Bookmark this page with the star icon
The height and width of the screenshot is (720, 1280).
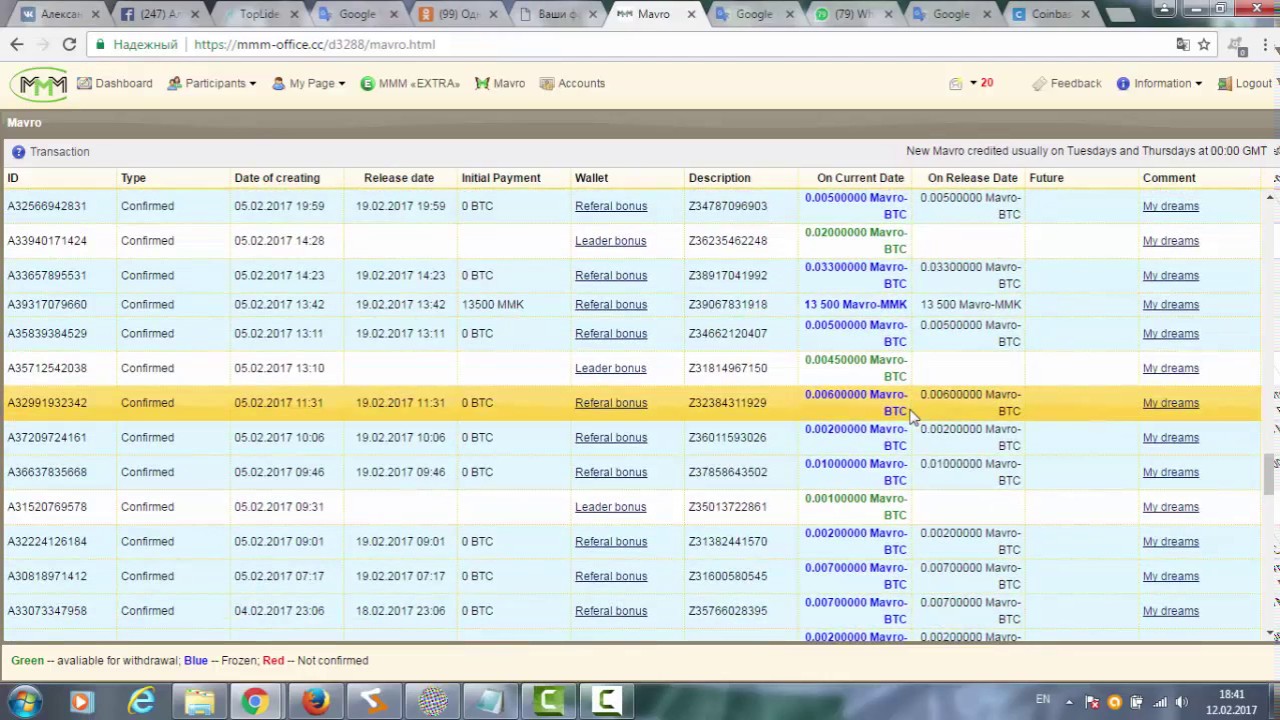(1204, 44)
